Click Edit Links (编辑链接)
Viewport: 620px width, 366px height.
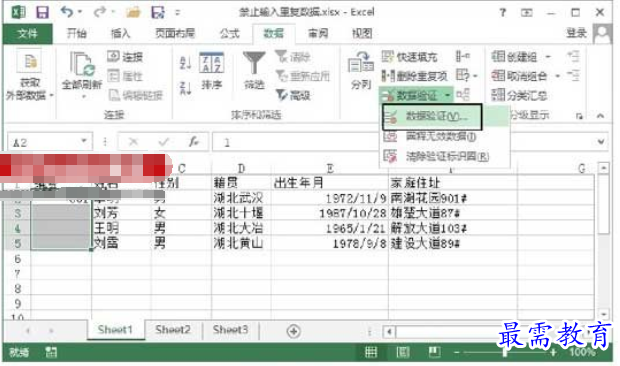pos(136,95)
